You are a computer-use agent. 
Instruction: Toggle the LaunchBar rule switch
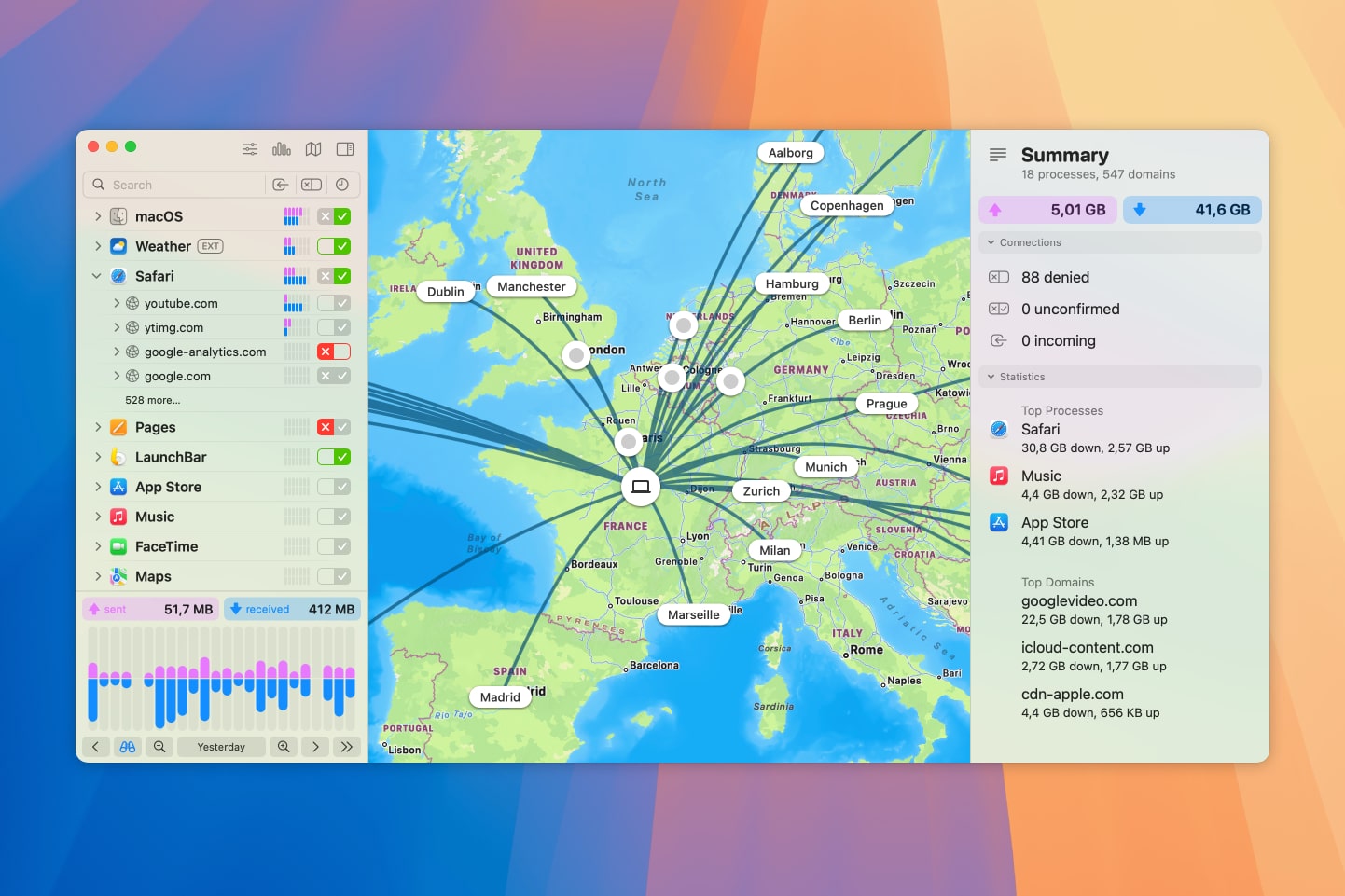(334, 457)
